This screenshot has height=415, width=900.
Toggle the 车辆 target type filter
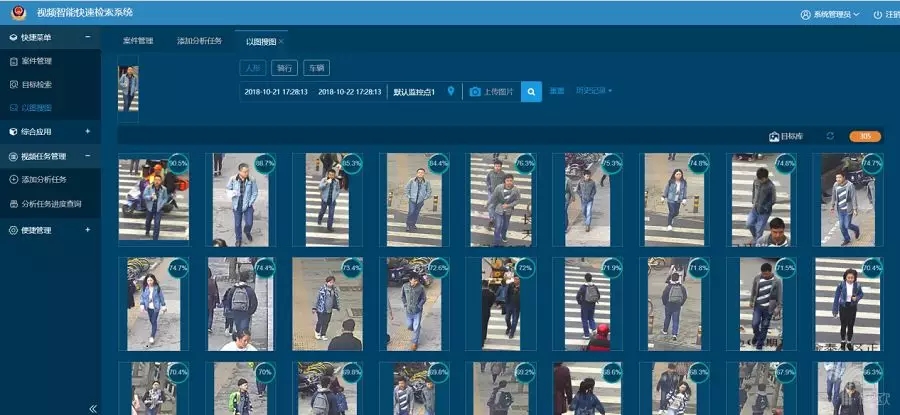point(316,68)
